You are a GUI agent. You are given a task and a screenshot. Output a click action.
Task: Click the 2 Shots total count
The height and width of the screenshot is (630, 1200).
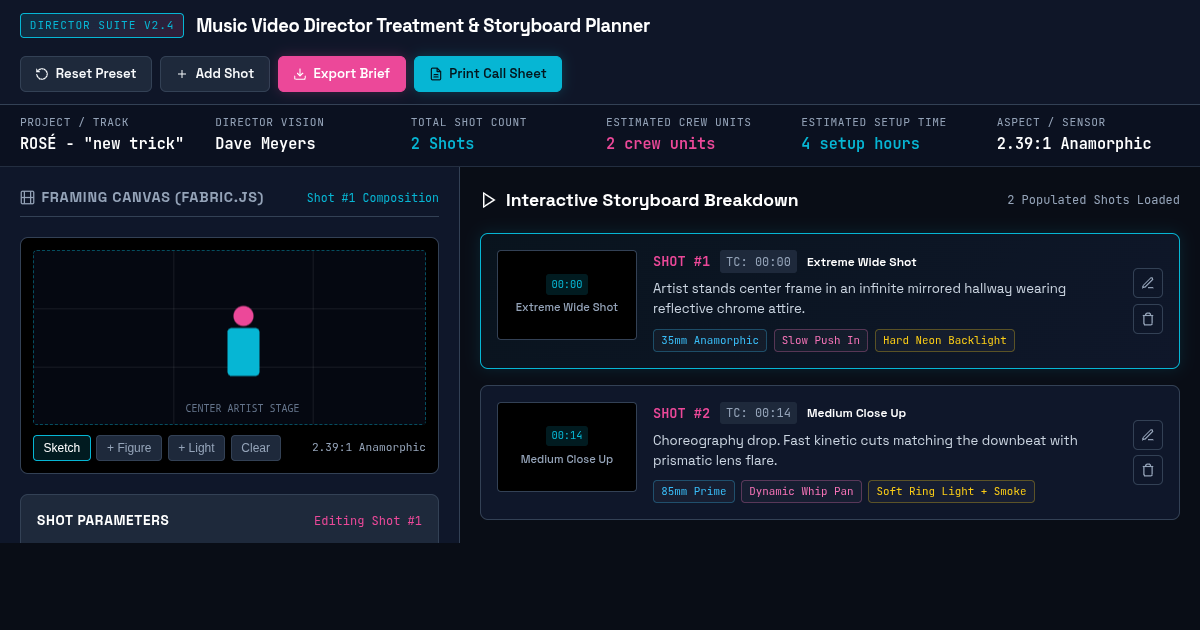coord(442,144)
